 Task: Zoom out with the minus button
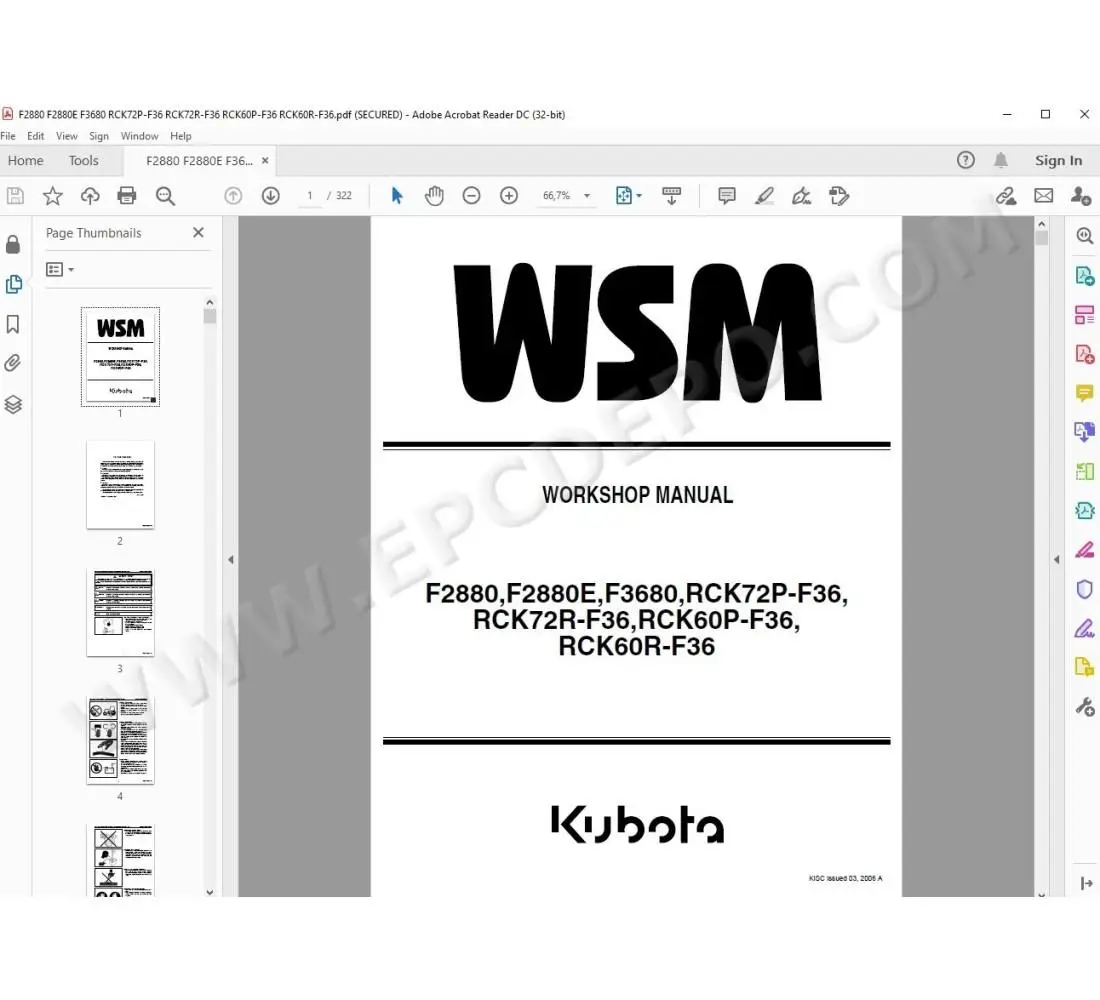471,196
